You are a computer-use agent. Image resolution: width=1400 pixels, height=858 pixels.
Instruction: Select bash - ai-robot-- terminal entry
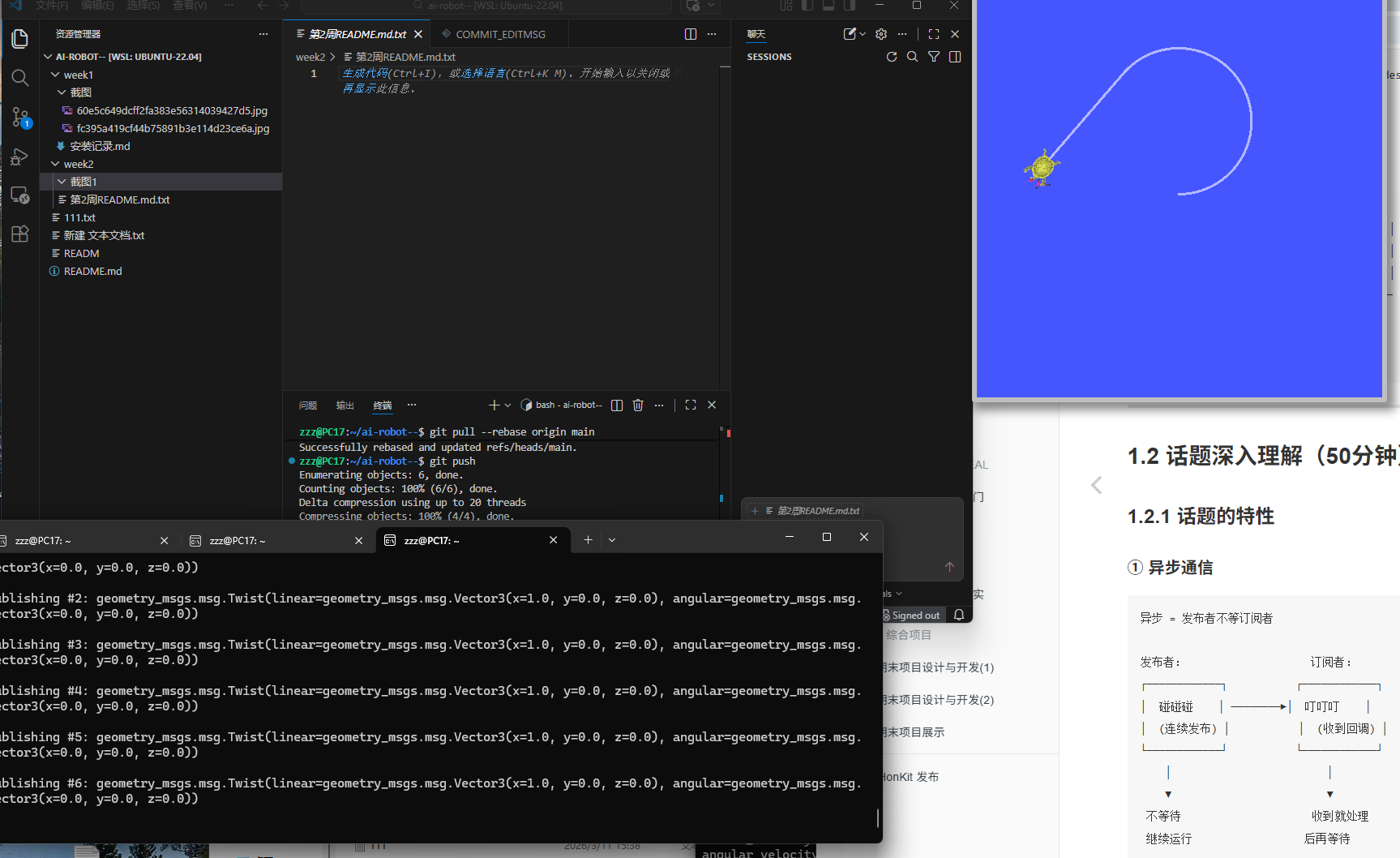click(561, 405)
